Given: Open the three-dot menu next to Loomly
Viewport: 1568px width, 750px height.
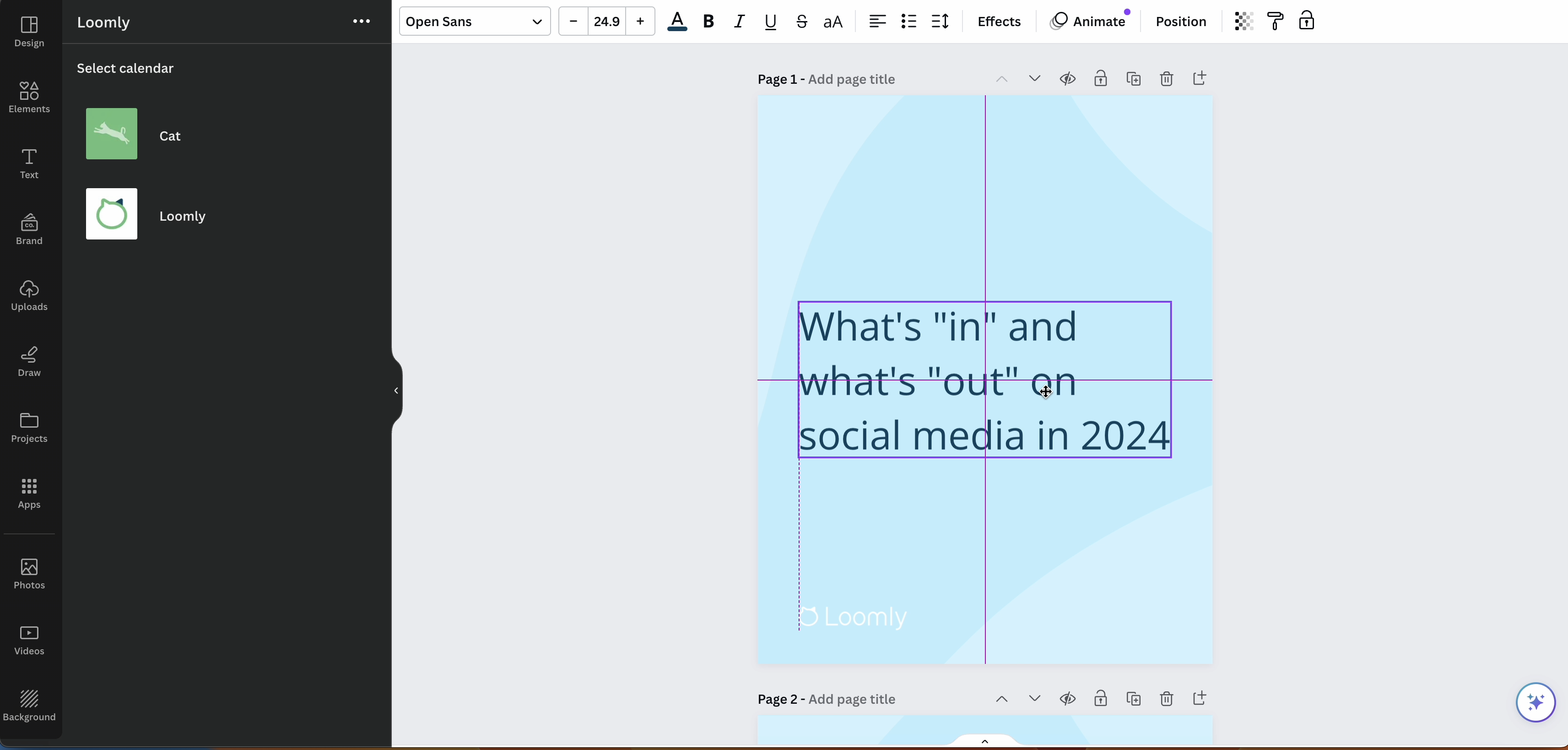Looking at the screenshot, I should pos(361,22).
